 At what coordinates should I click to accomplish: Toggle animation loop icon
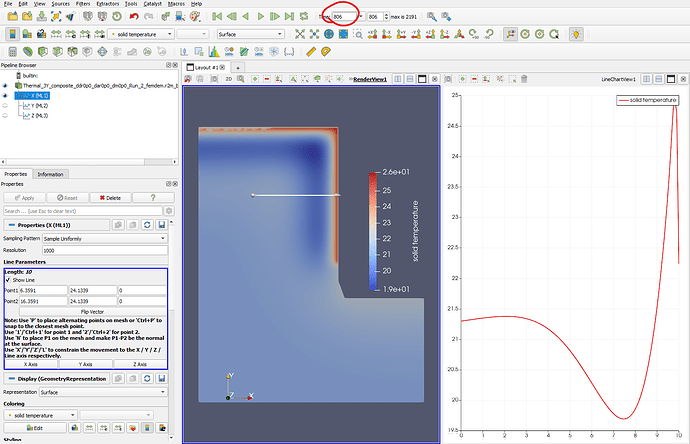click(304, 17)
